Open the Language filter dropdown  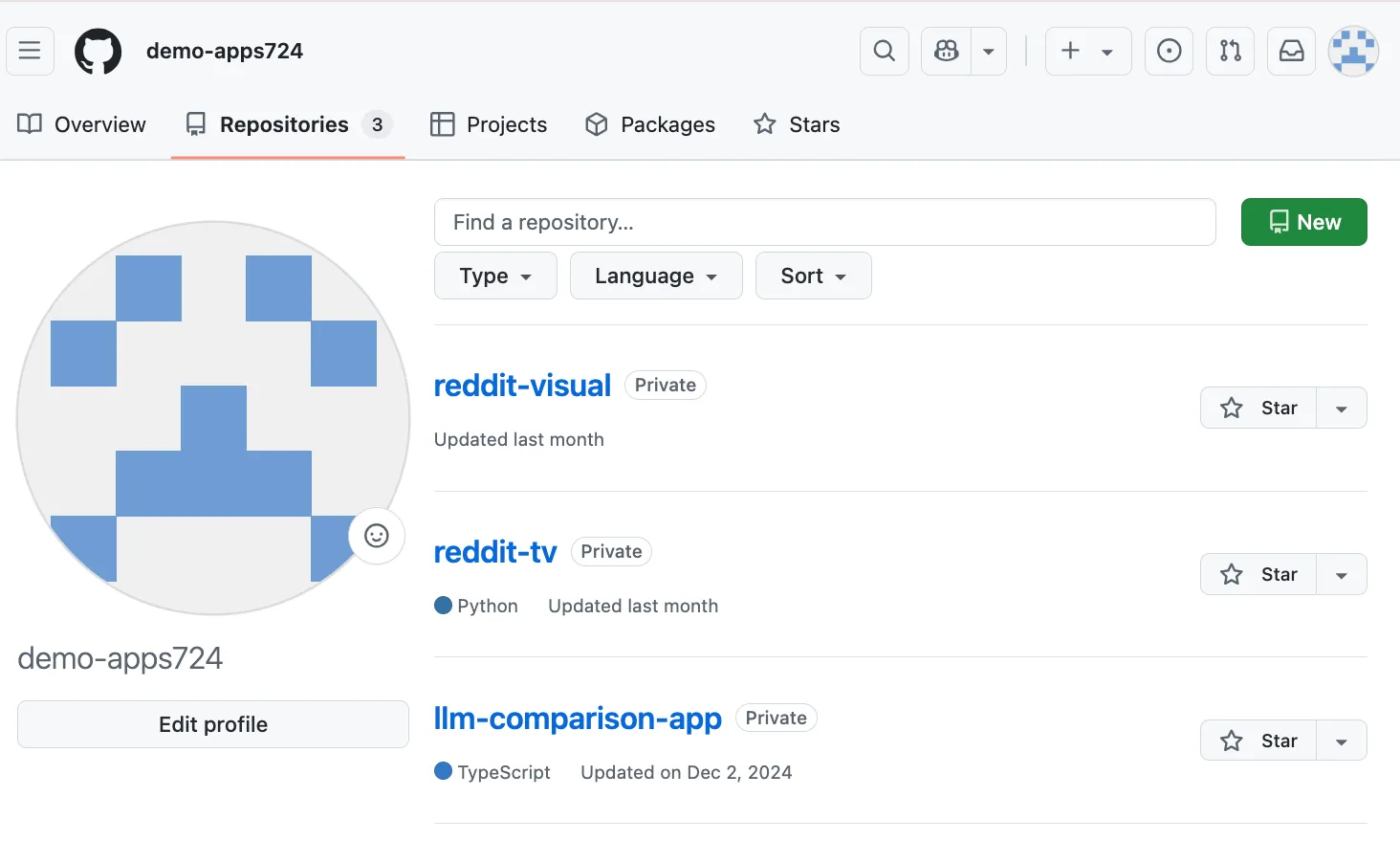[655, 276]
